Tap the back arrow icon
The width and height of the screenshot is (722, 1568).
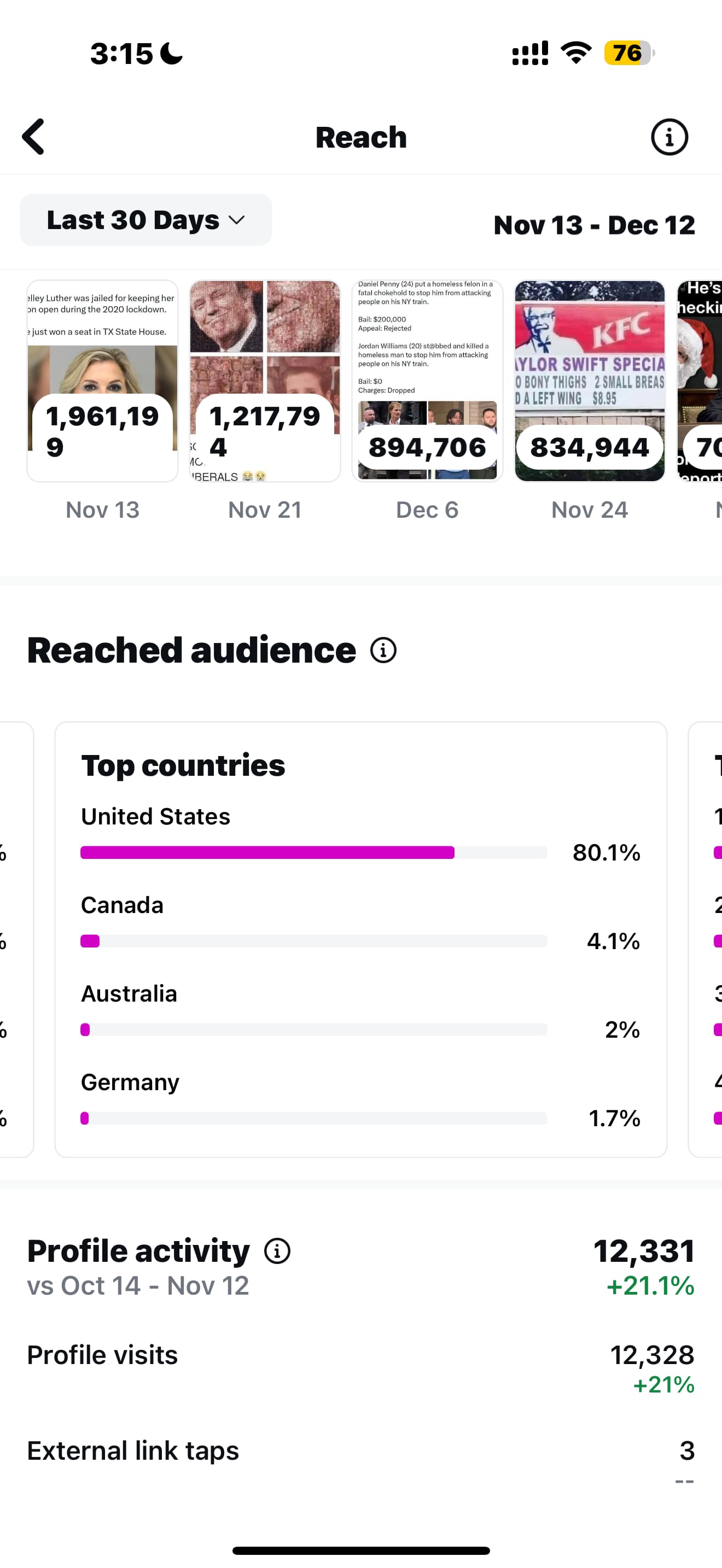click(x=33, y=136)
